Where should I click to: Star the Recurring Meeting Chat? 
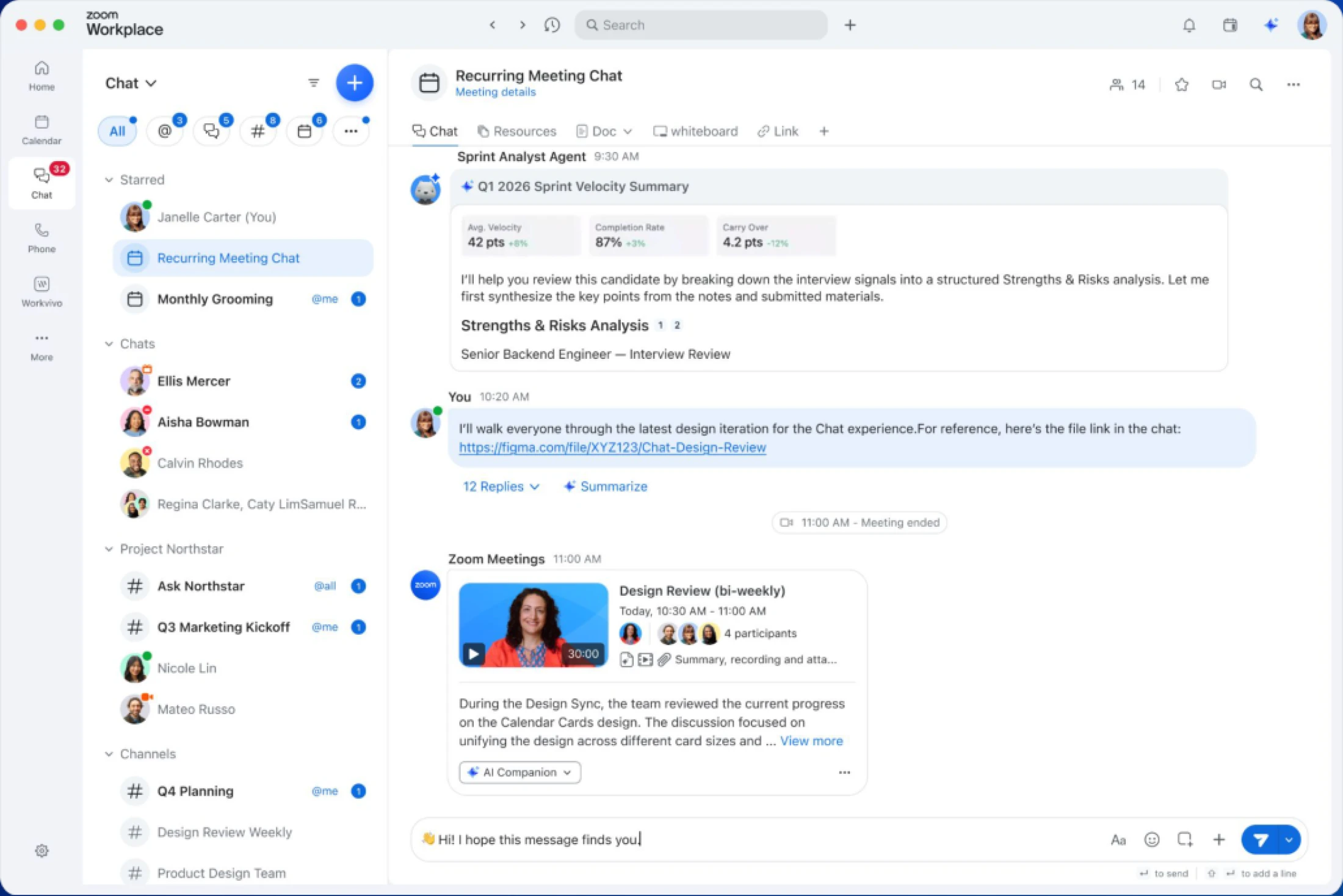click(x=1181, y=84)
